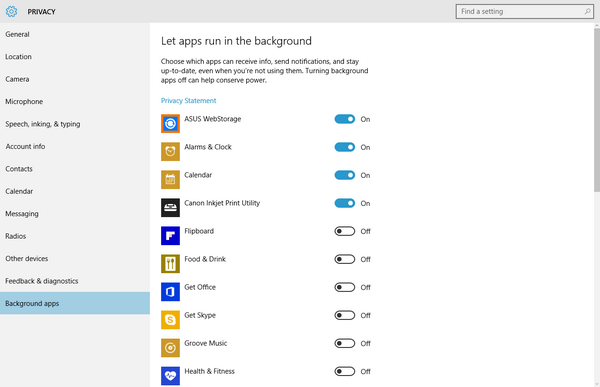The width and height of the screenshot is (600, 387).
Task: Click the Alarms & Clock app icon
Action: point(170,151)
